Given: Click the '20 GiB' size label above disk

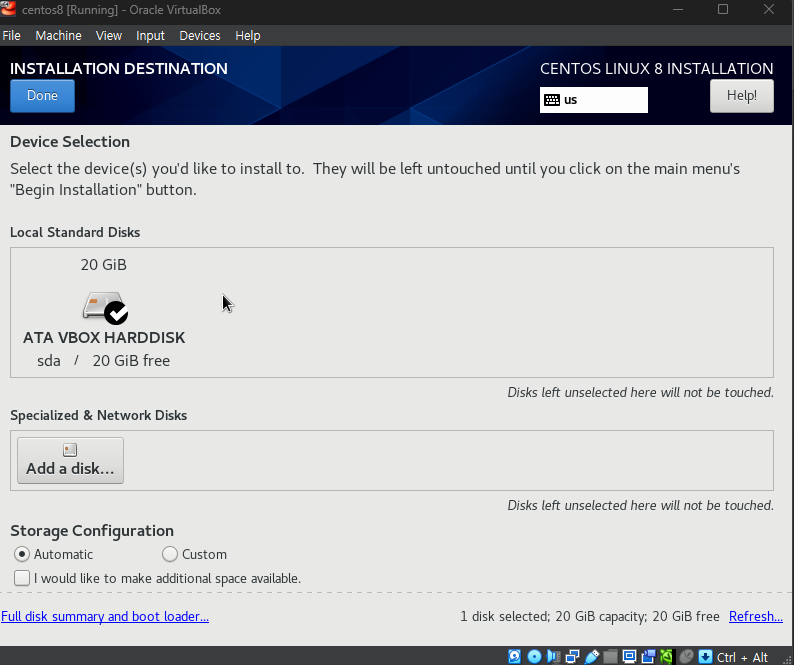Looking at the screenshot, I should click(x=103, y=265).
